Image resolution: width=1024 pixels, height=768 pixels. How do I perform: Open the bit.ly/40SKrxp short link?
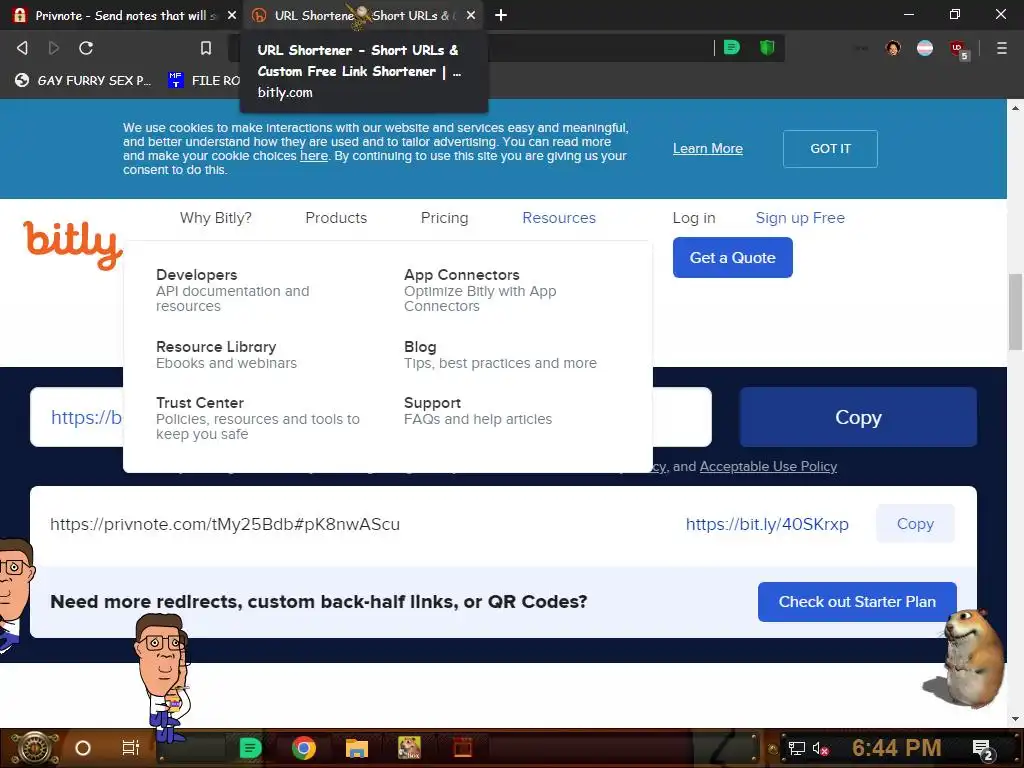767,524
